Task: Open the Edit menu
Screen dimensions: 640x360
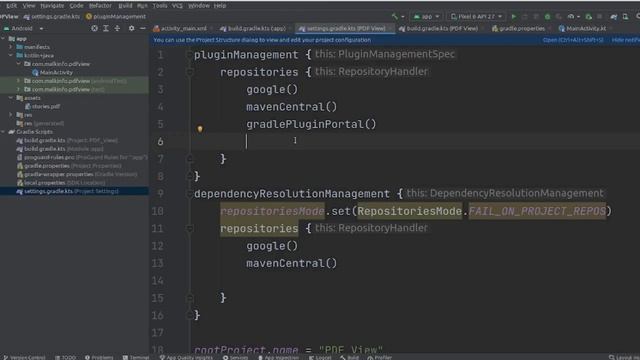Action: pos(11,6)
